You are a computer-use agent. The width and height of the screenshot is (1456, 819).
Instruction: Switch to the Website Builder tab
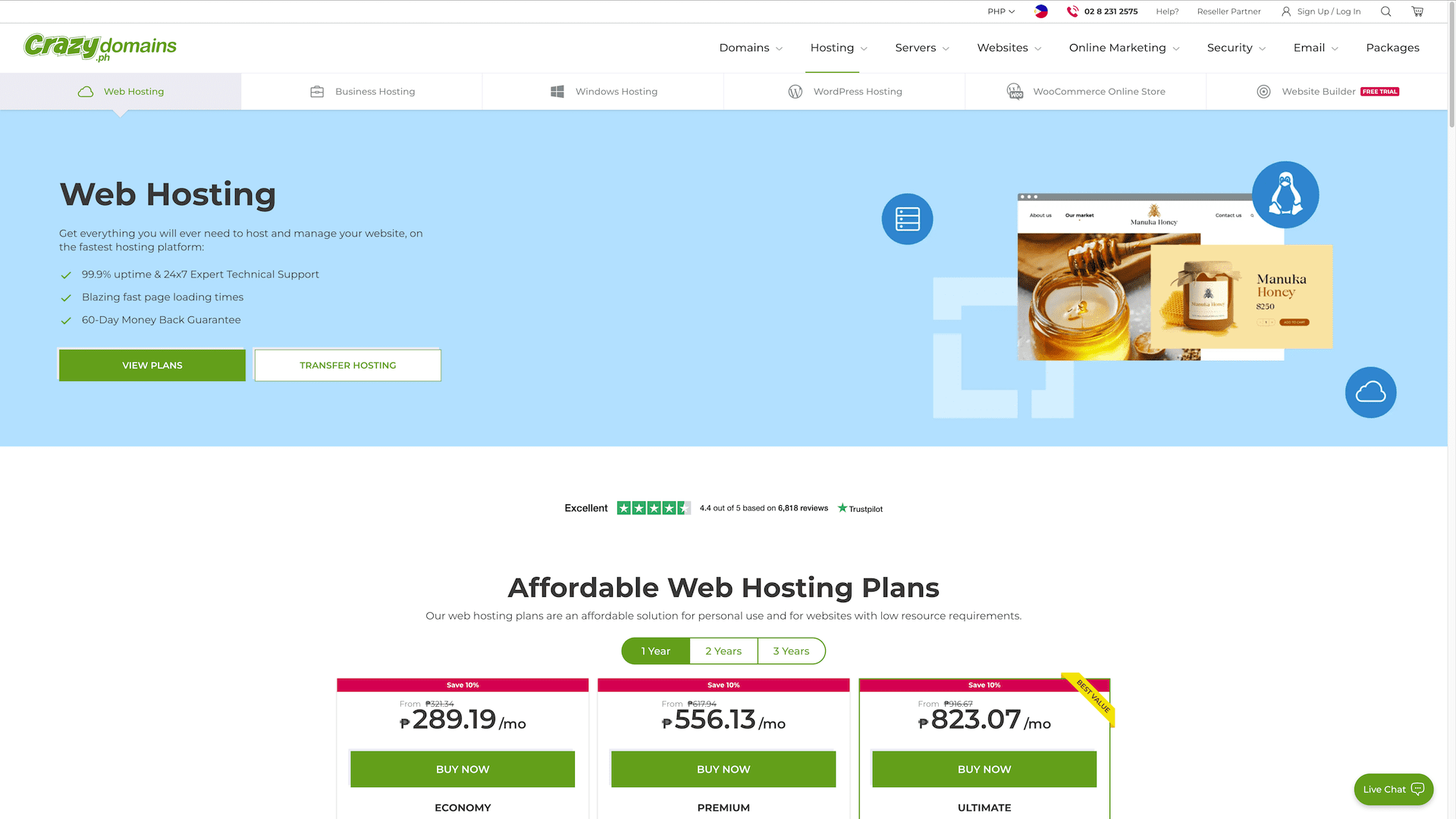point(1326,92)
